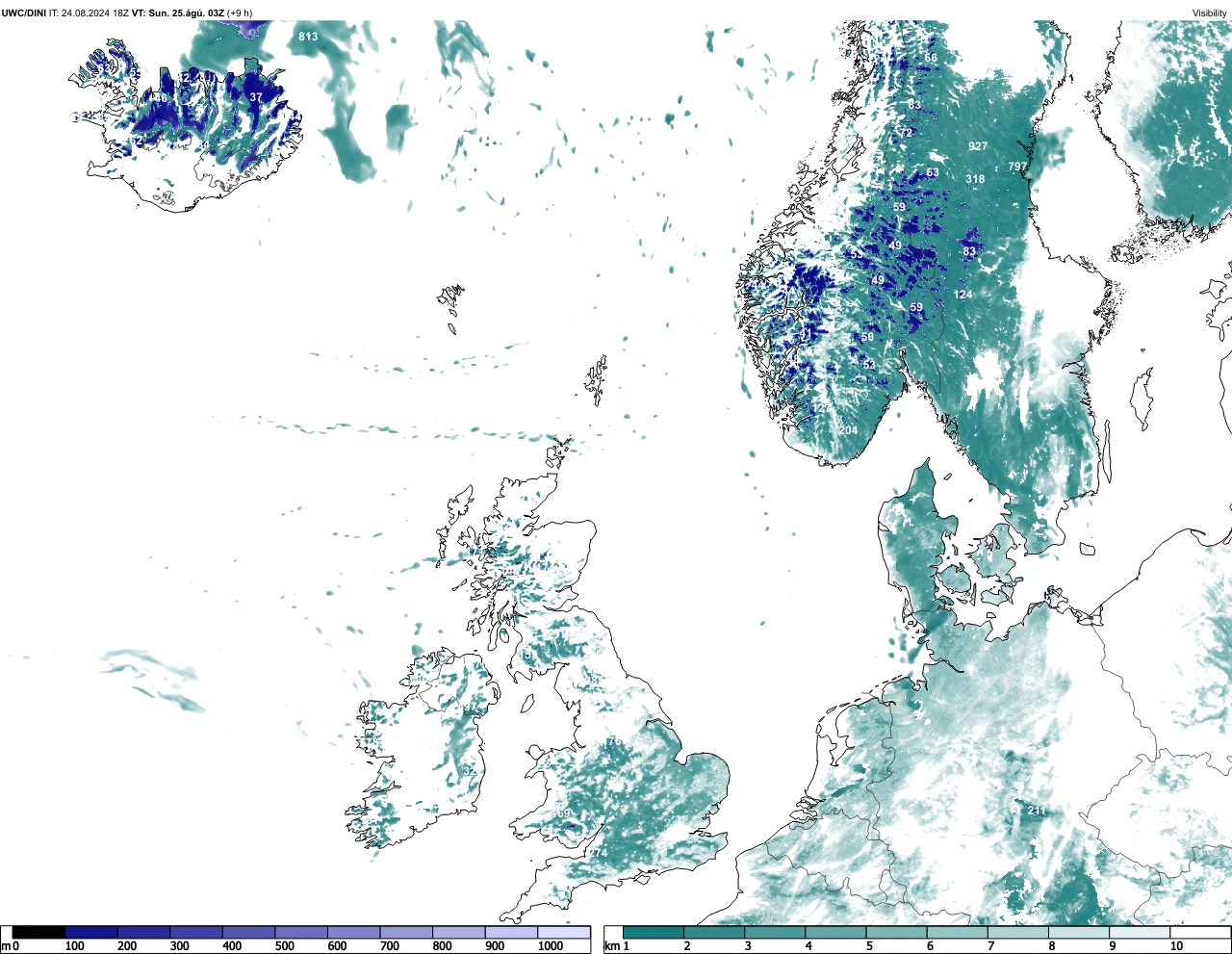The height and width of the screenshot is (954, 1232).
Task: Click the '797' value near the Swedish coast
Action: tap(1017, 167)
